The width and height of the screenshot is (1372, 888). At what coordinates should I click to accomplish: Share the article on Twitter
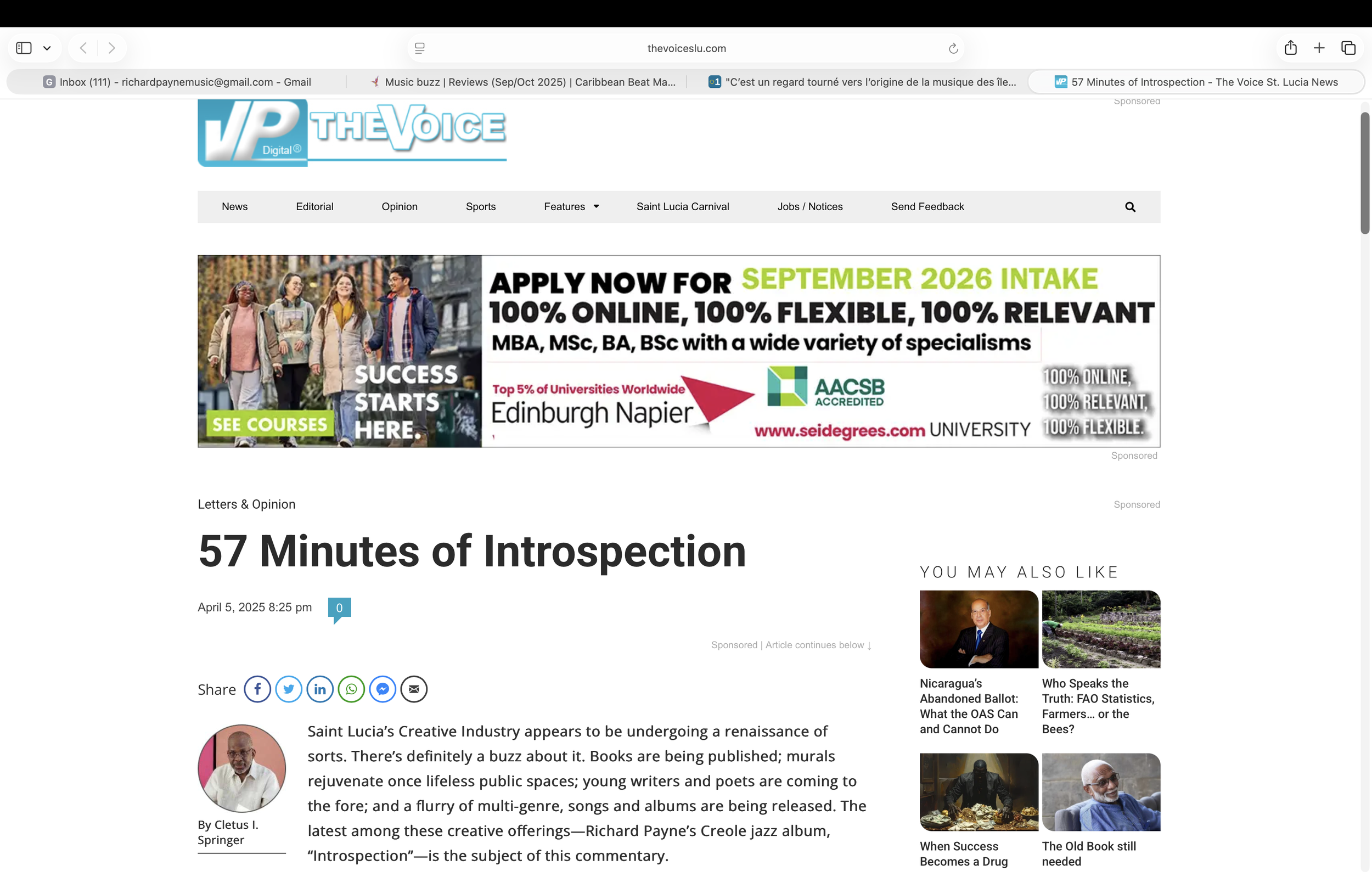(289, 689)
